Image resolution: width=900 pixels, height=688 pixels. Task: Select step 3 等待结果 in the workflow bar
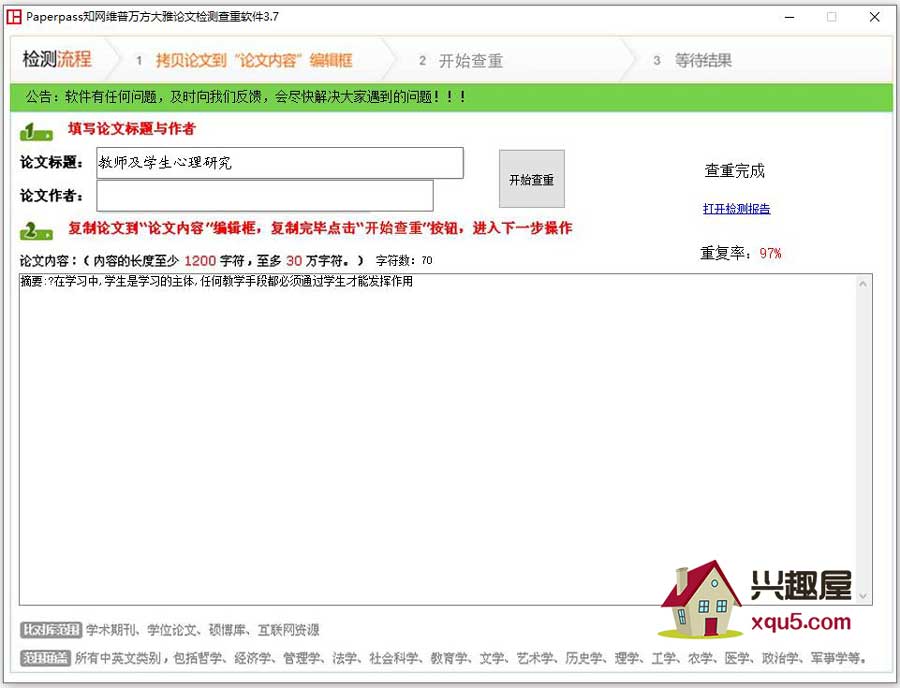click(692, 60)
